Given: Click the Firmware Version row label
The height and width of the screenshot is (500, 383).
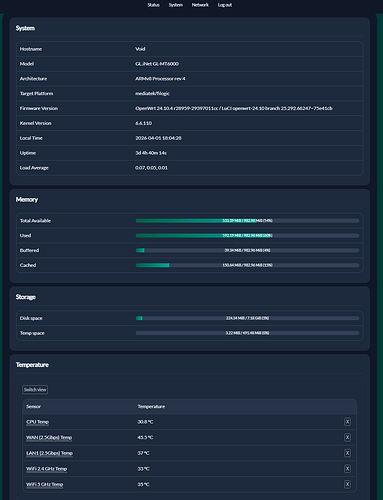Looking at the screenshot, I should click(39, 108).
